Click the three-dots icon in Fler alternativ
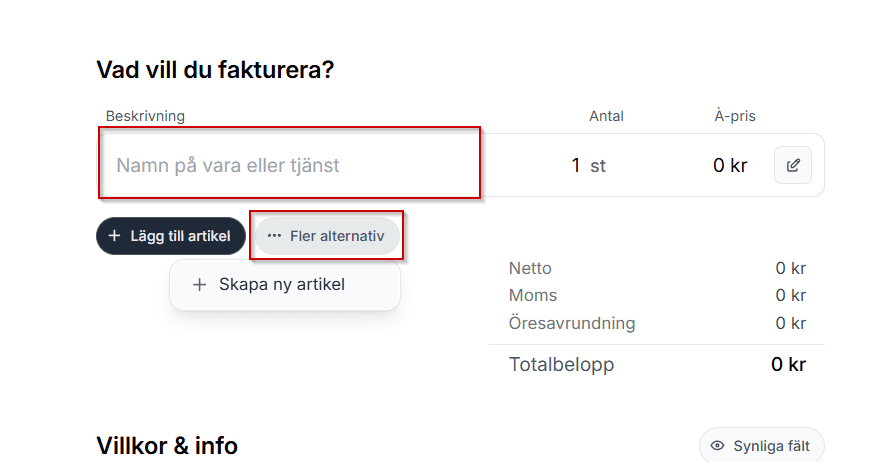The image size is (889, 462). (274, 236)
